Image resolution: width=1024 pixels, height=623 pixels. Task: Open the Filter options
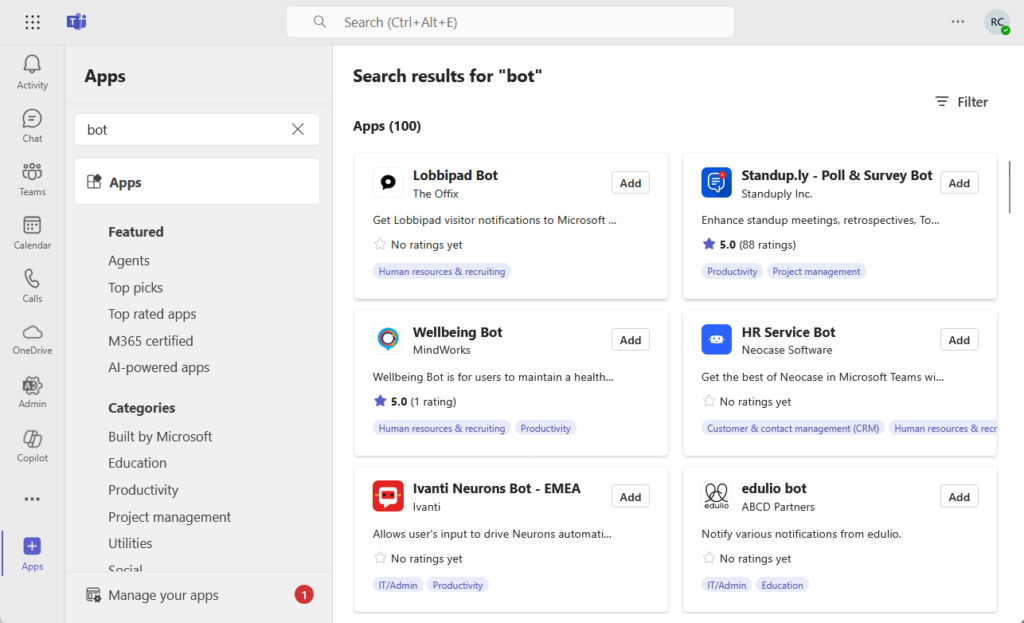[x=961, y=102]
